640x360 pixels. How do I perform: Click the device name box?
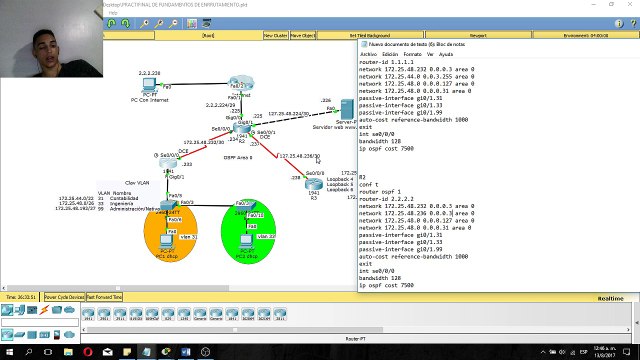(40, 322)
